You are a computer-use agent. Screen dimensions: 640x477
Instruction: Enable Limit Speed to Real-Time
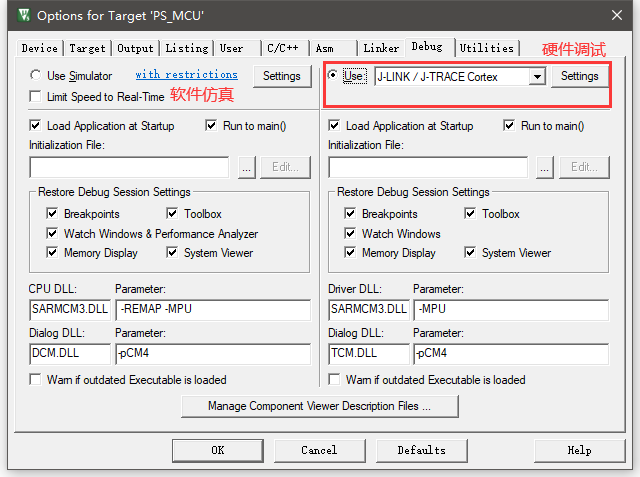click(36, 97)
